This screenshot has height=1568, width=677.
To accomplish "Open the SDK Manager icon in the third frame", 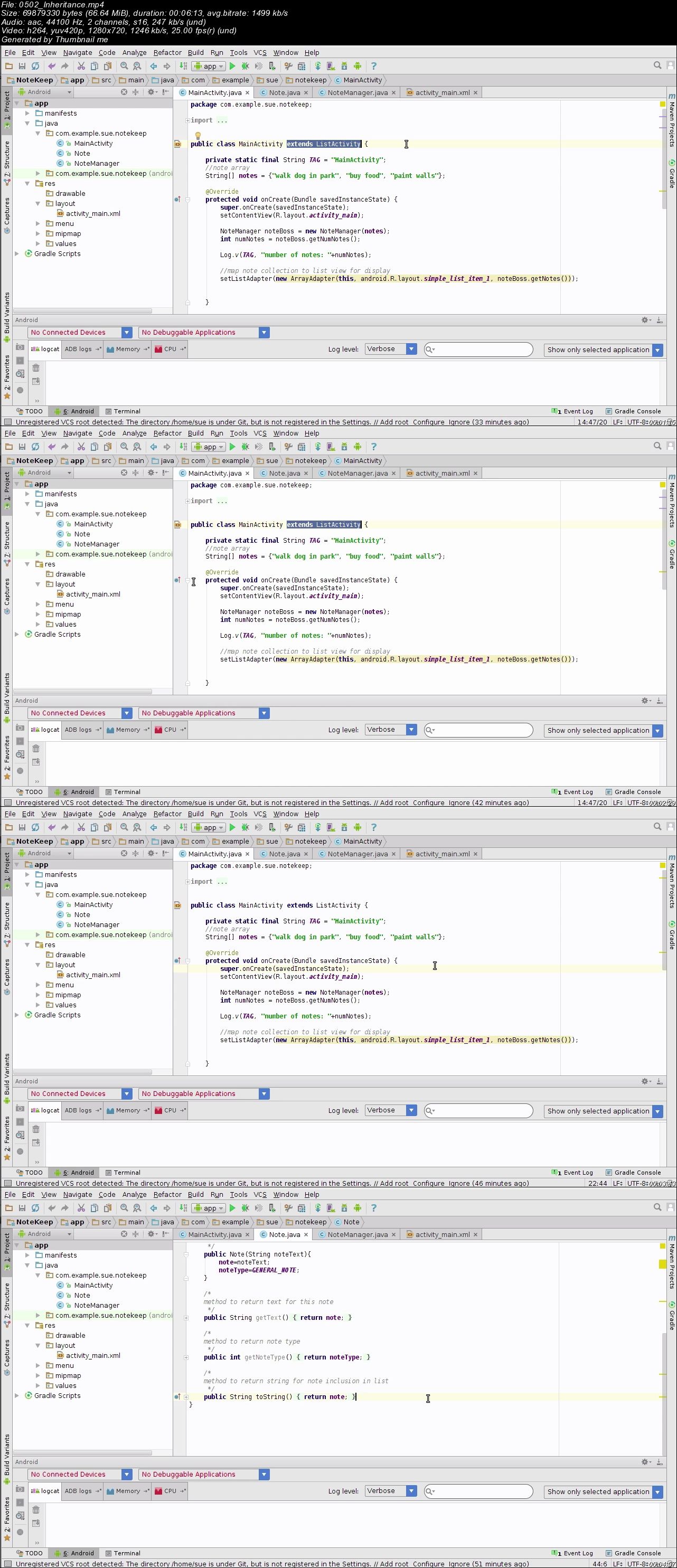I will [344, 827].
